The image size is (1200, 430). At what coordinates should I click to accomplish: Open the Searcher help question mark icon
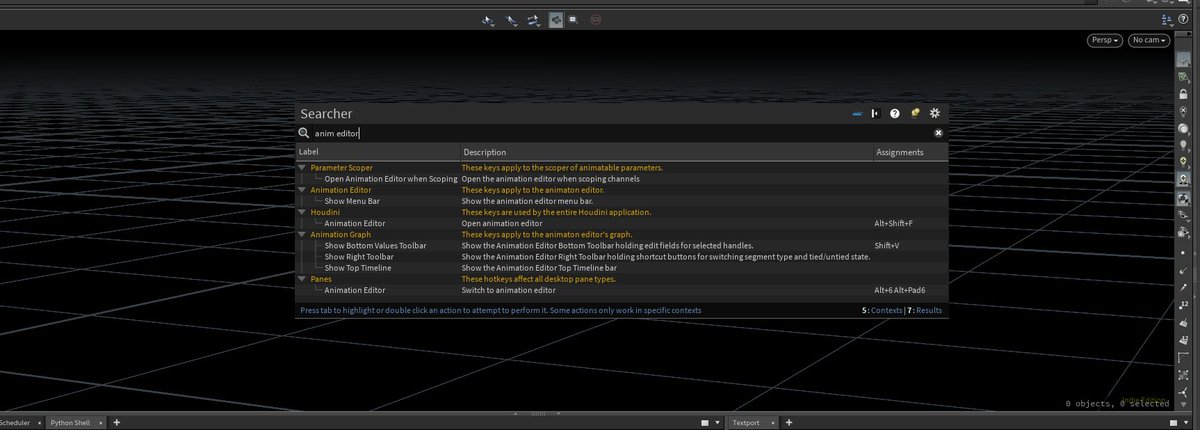click(895, 114)
